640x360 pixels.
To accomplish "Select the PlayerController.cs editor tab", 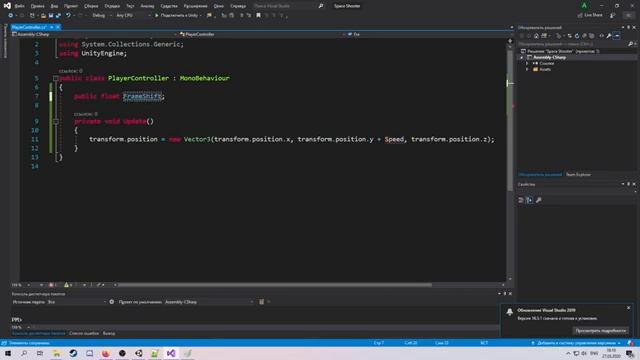I will point(29,27).
